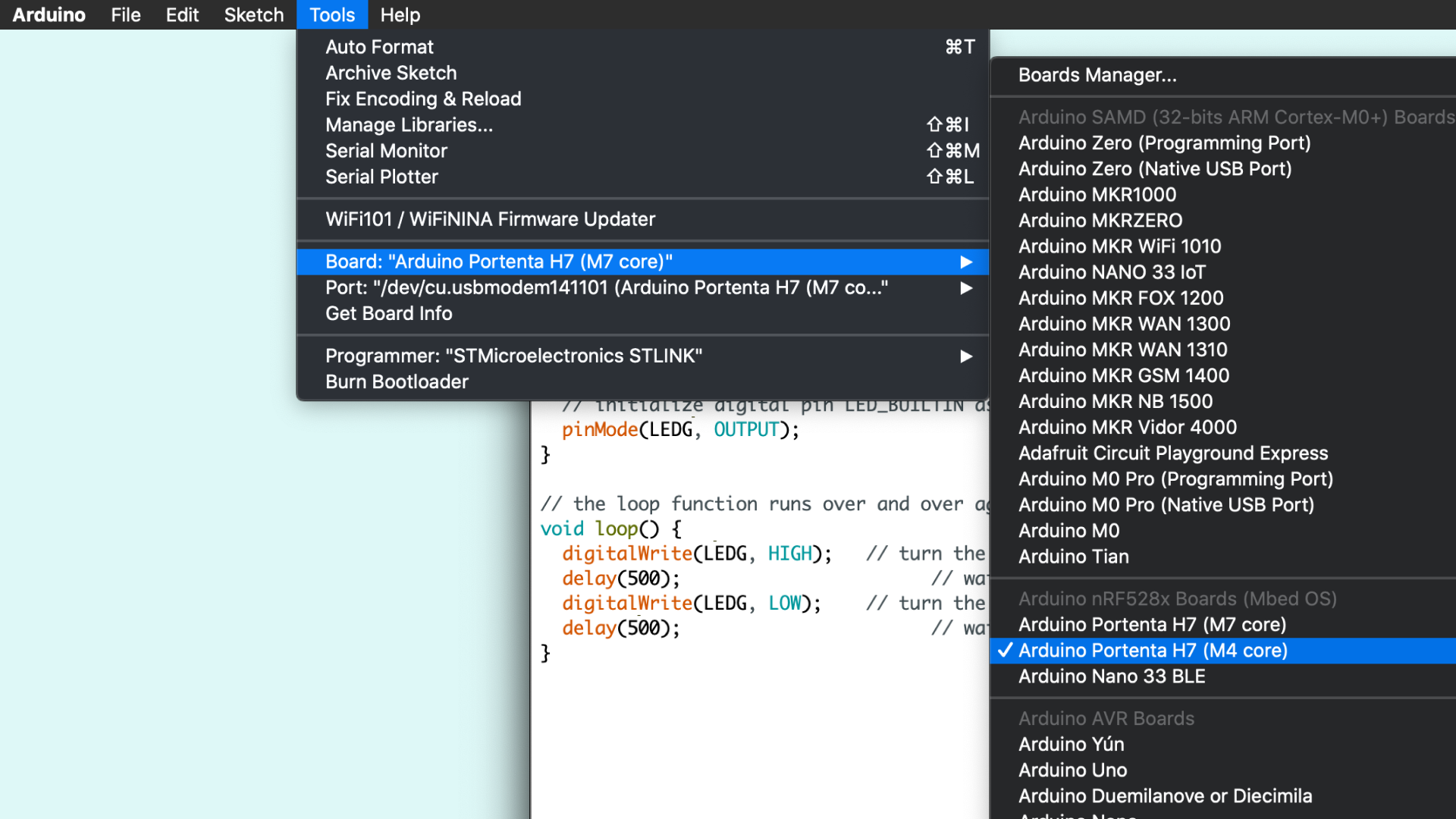
Task: Expand the Port submenu arrow
Action: pyautogui.click(x=965, y=288)
